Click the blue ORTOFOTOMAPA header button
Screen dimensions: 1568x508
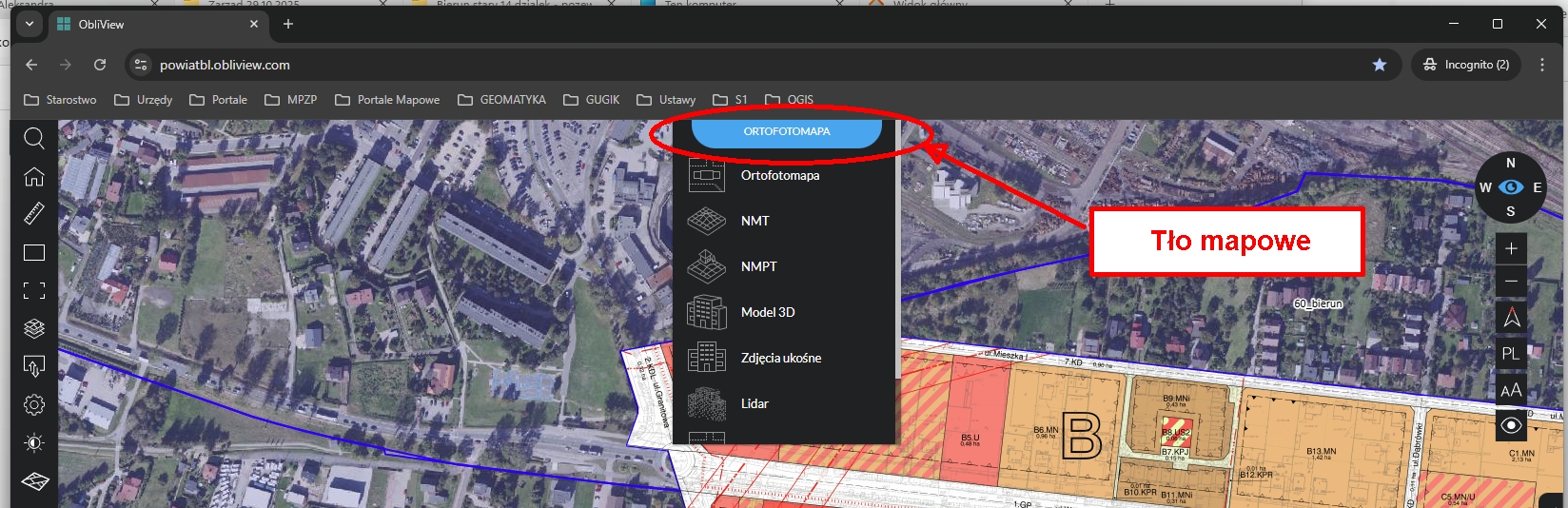click(787, 132)
